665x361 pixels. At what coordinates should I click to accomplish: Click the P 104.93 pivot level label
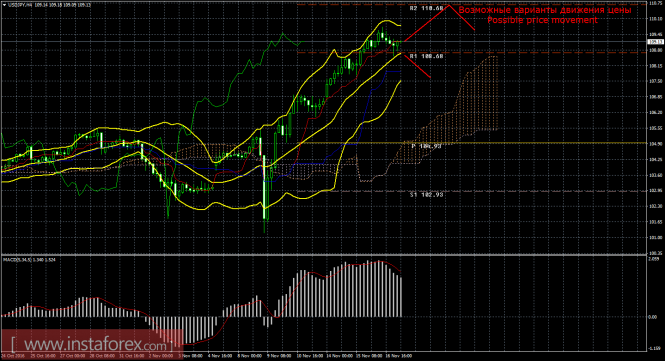pos(426,146)
